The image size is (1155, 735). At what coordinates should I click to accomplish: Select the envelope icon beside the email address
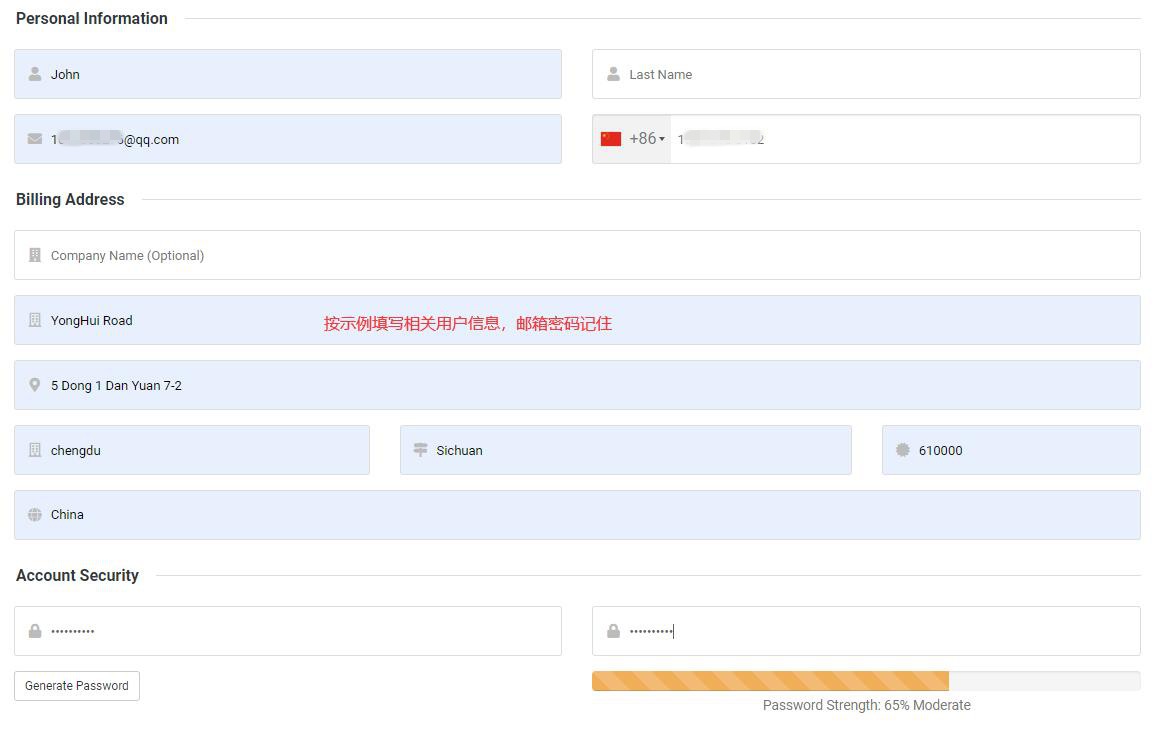coord(34,138)
